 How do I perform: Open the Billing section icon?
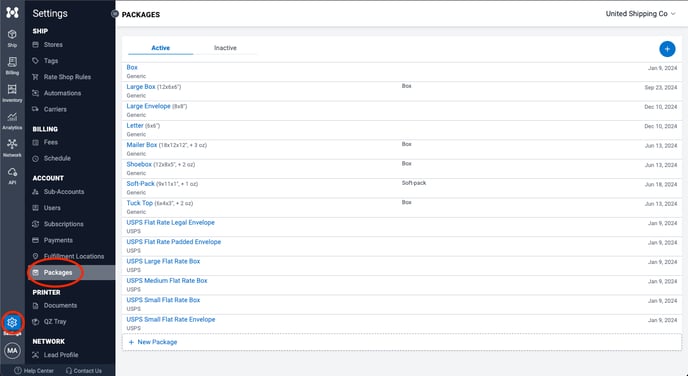[x=12, y=65]
